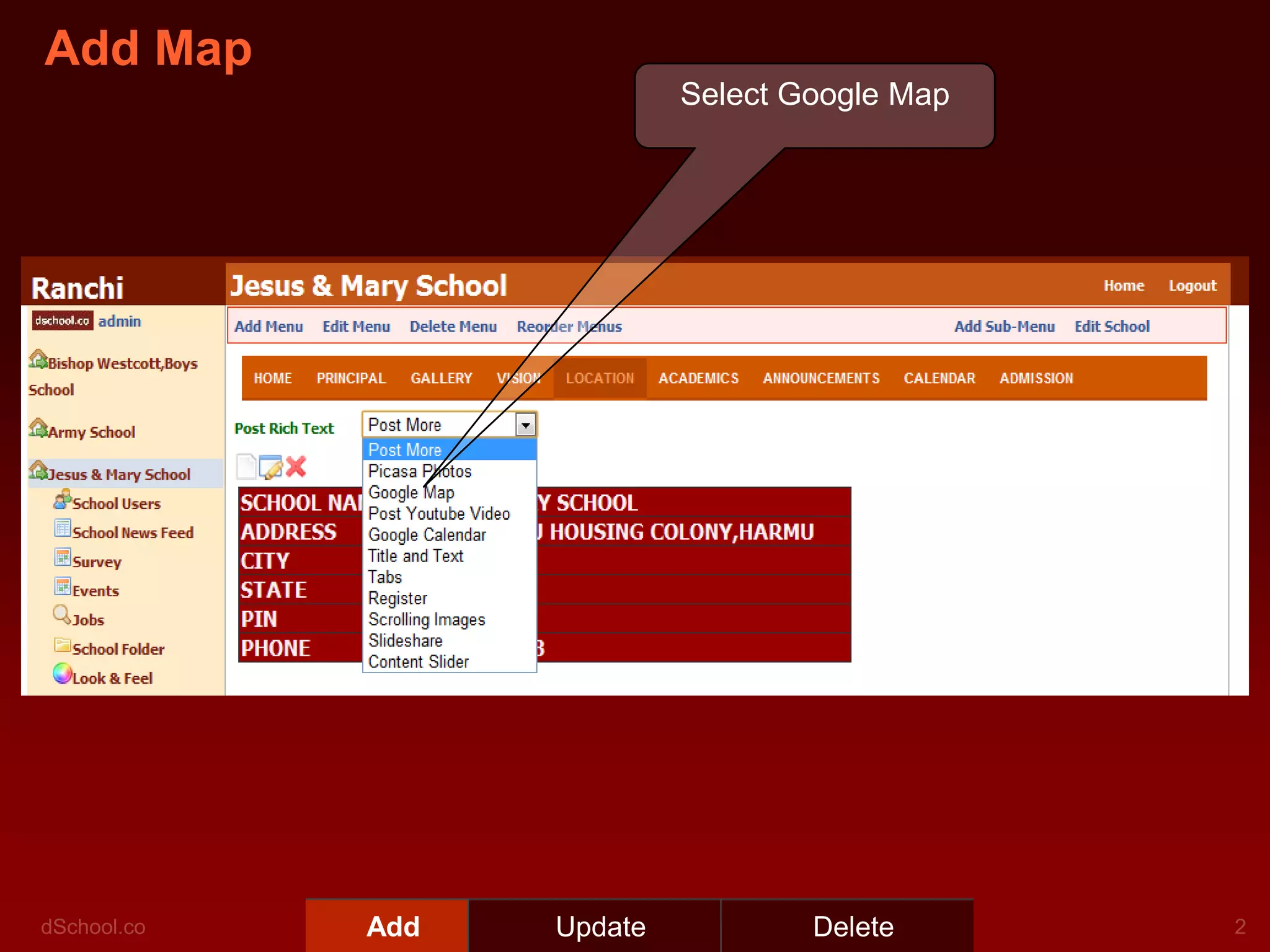Screen dimensions: 1270x952
Task: Click the edit pencil icon
Action: pos(271,467)
